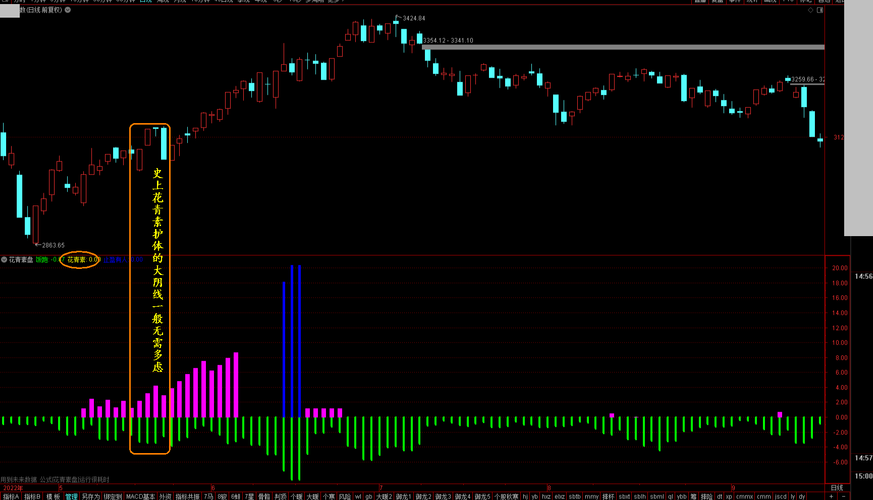Click the 3354.12 - 3341.10 gap label

tap(448, 41)
